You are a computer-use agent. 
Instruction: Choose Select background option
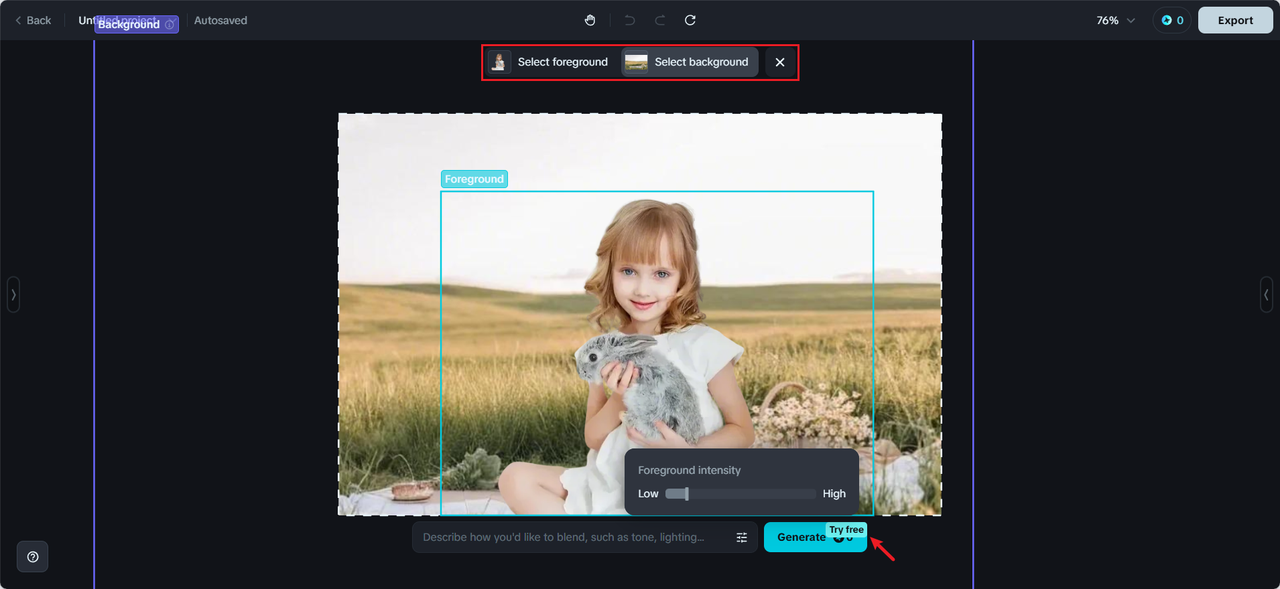pyautogui.click(x=689, y=62)
